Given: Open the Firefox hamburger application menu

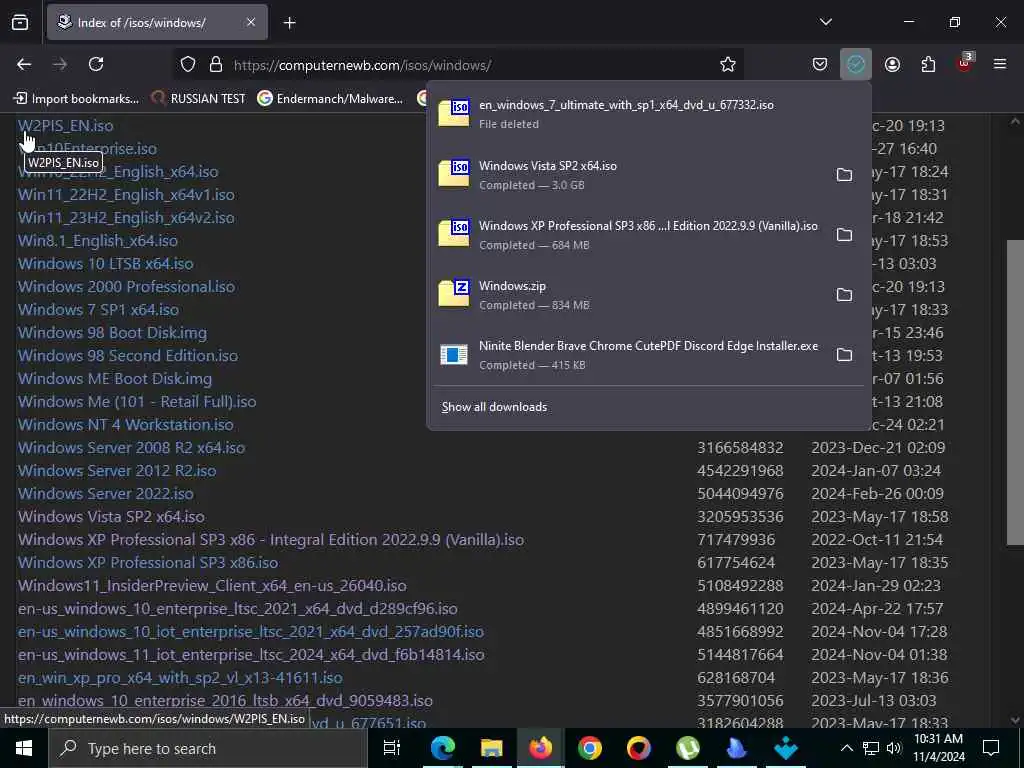Looking at the screenshot, I should coord(1000,64).
